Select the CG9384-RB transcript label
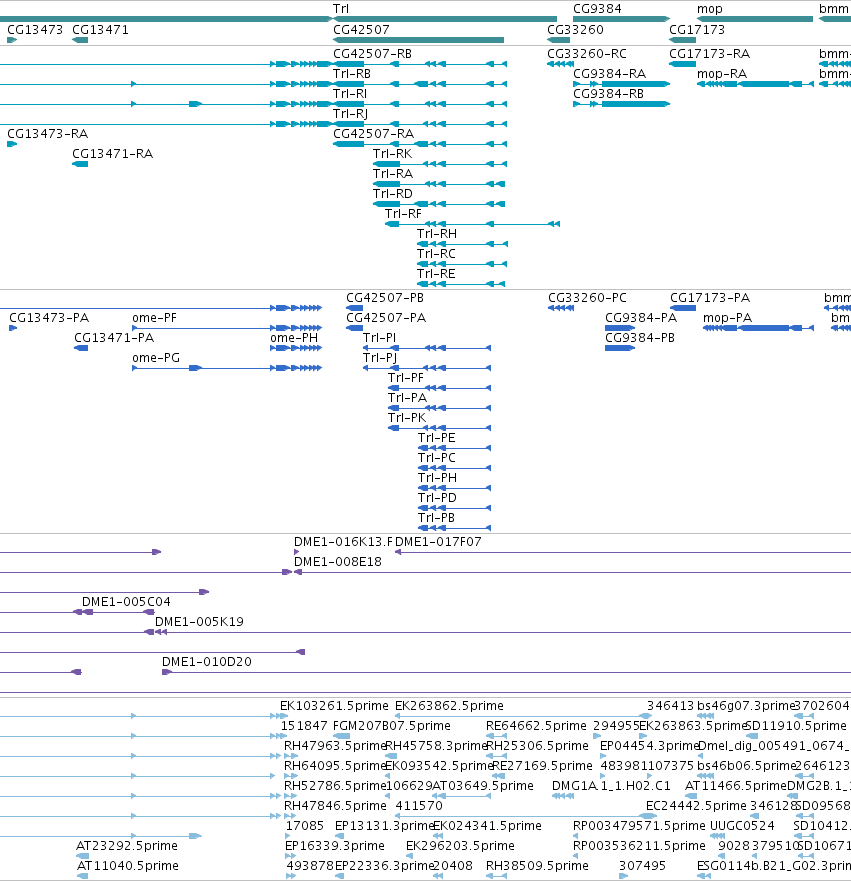The image size is (851, 881). (608, 93)
